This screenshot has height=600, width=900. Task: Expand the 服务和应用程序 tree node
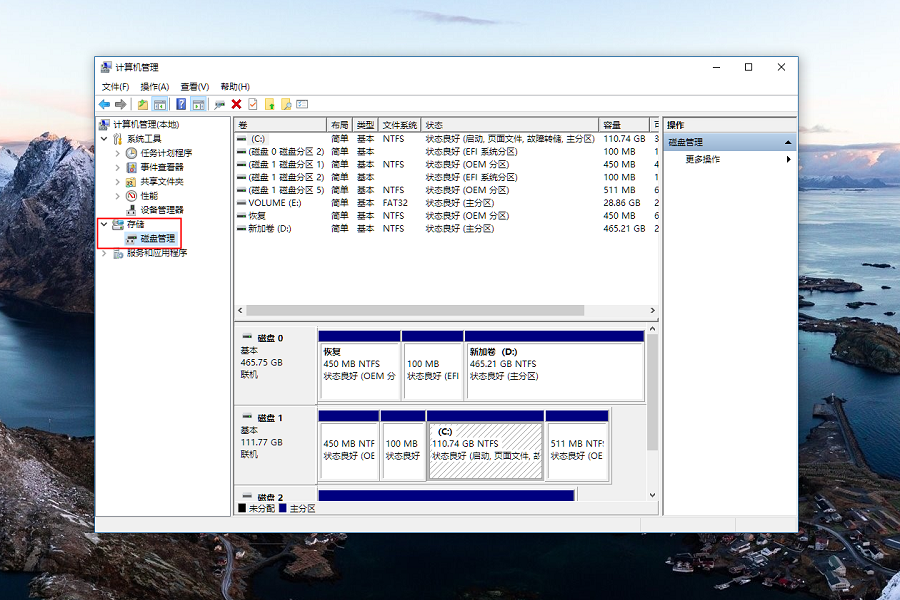(104, 253)
